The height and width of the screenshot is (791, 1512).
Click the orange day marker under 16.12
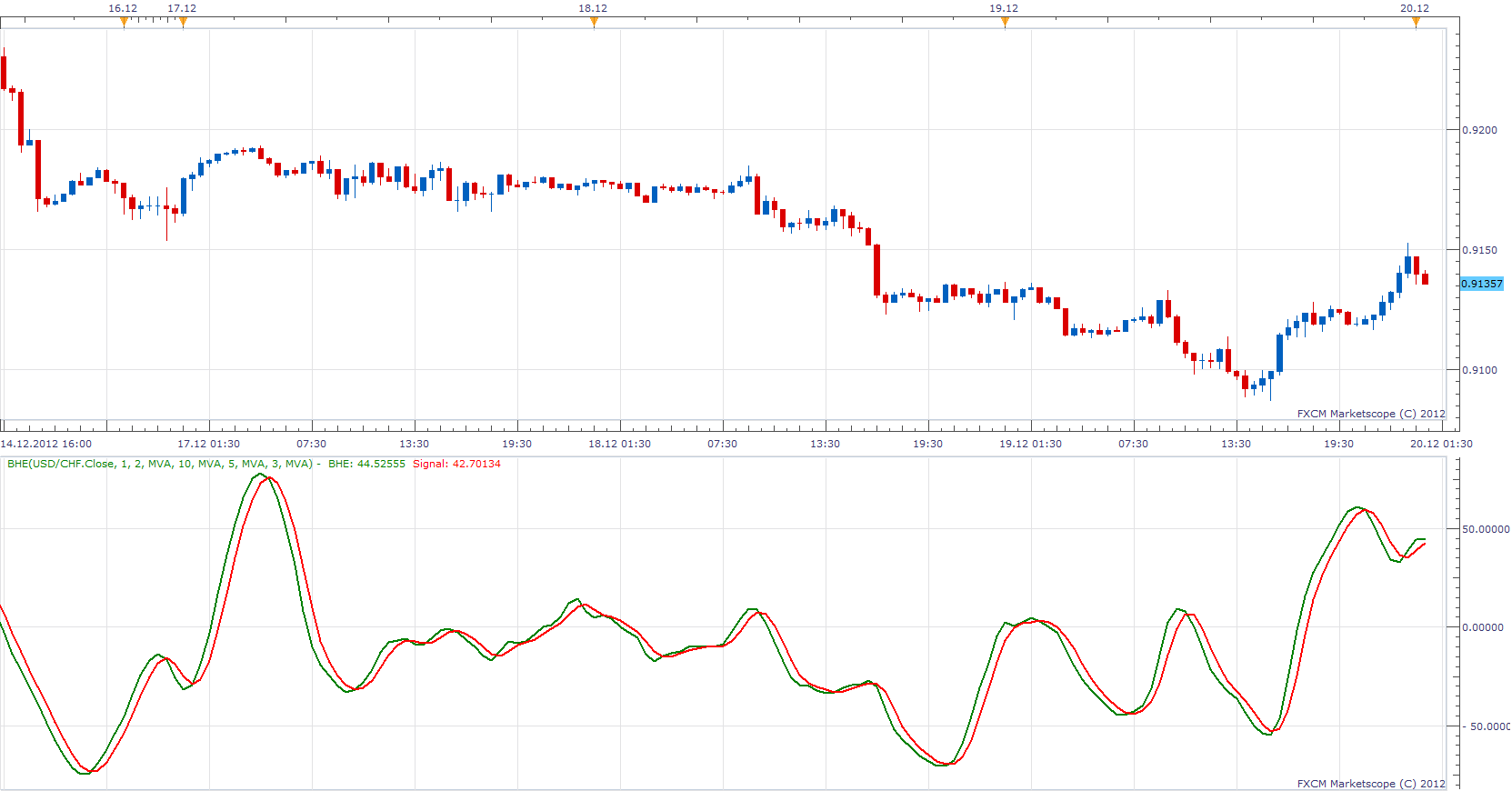coord(124,22)
